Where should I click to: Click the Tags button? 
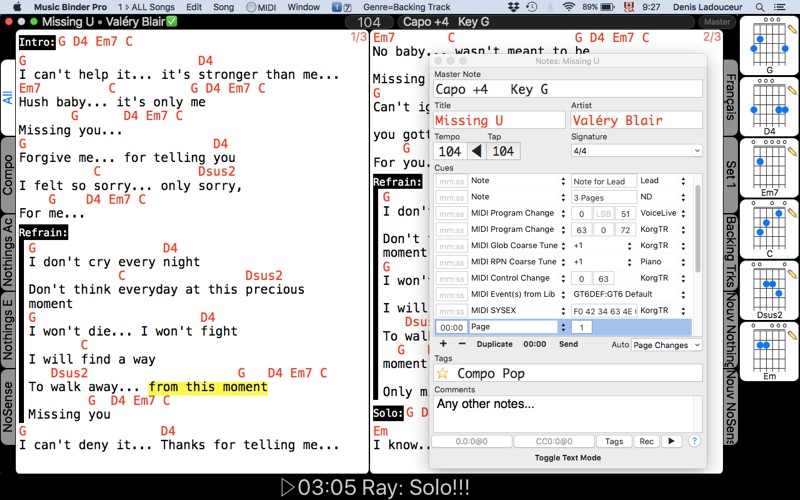(614, 441)
